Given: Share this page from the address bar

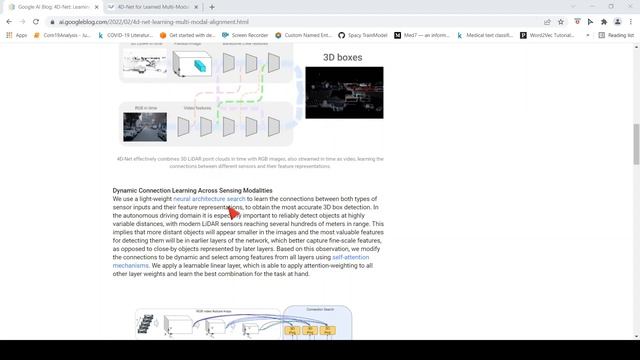Looking at the screenshot, I should pyautogui.click(x=547, y=22).
